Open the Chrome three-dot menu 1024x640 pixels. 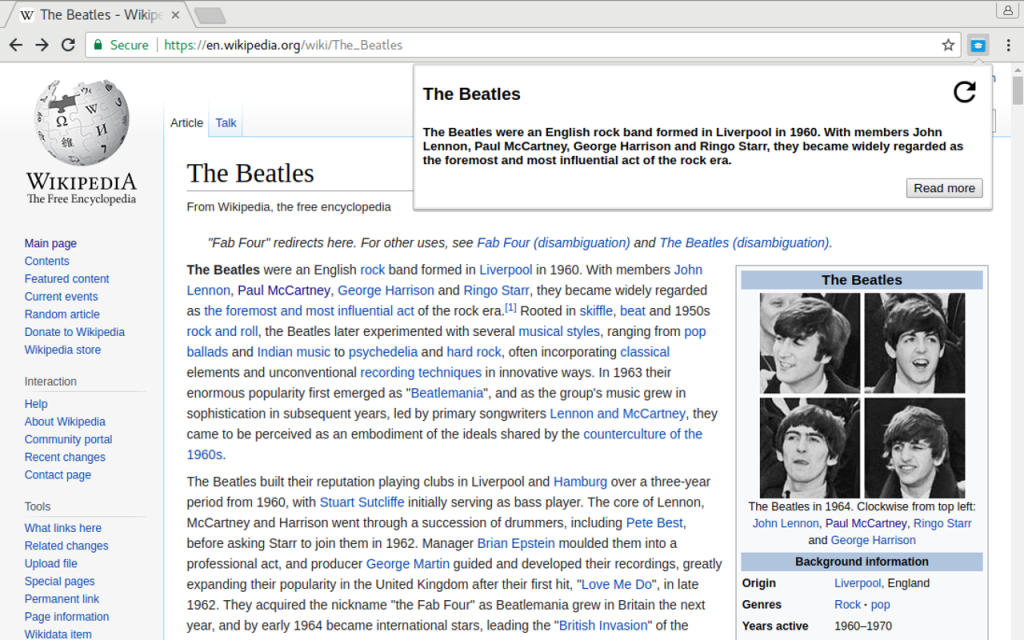click(x=1008, y=45)
